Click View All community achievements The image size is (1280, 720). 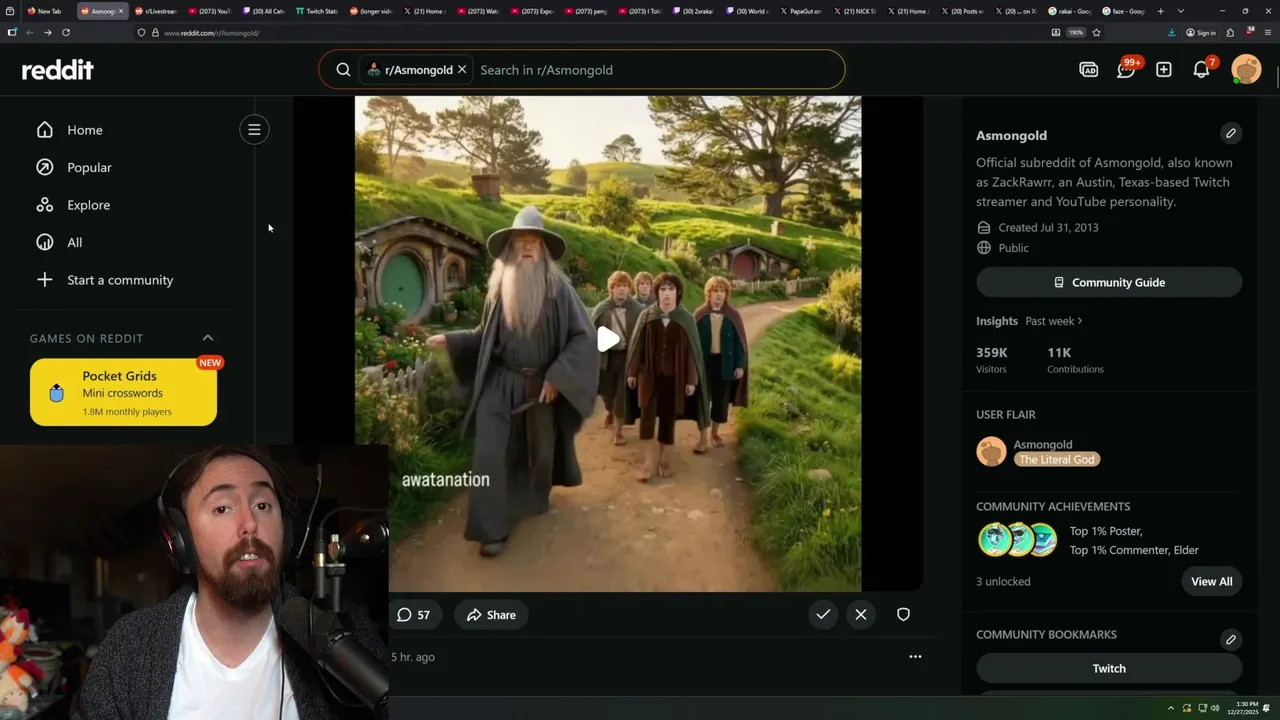click(x=1211, y=581)
